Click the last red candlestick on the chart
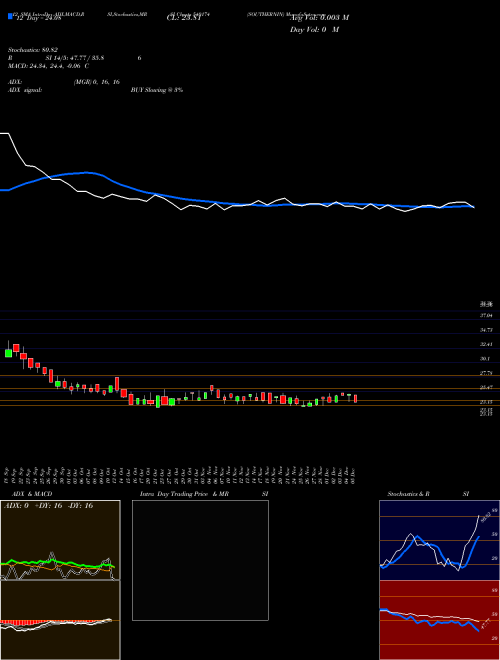The image size is (500, 660). tap(356, 399)
